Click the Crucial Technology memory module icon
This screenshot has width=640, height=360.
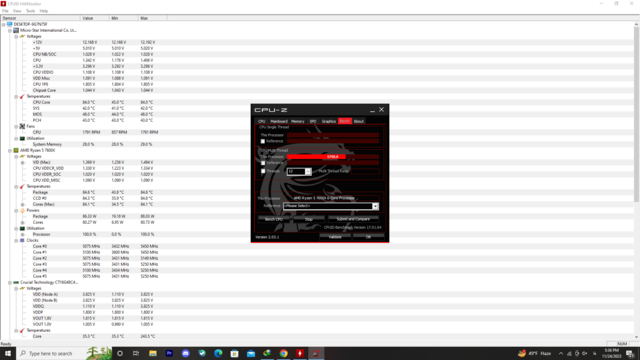(x=16, y=282)
